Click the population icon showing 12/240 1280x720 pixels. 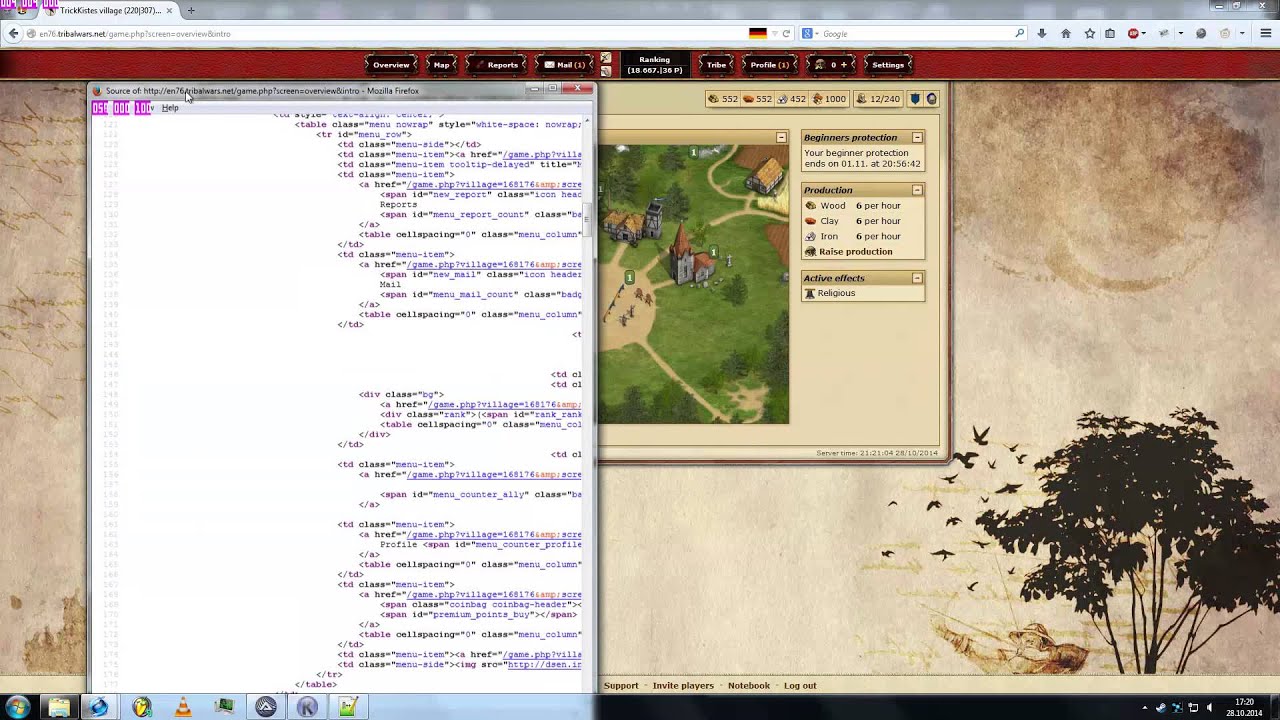coord(861,99)
